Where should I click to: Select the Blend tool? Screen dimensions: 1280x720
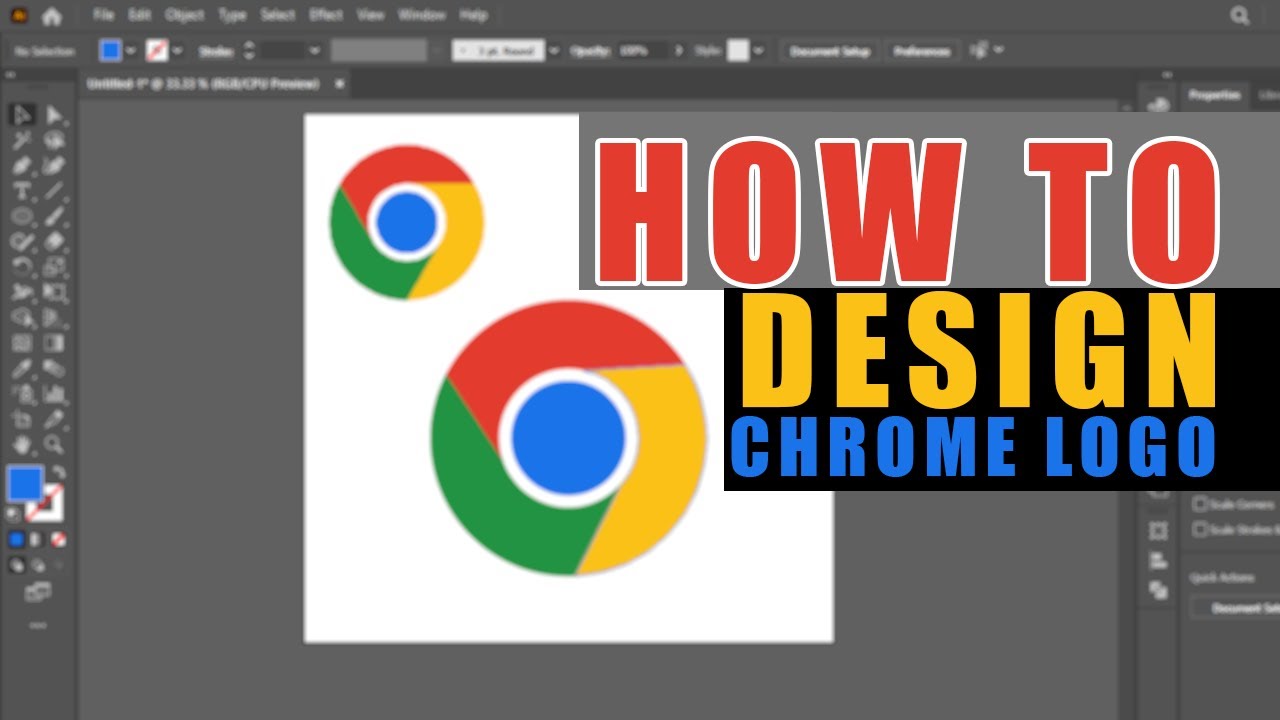(54, 369)
